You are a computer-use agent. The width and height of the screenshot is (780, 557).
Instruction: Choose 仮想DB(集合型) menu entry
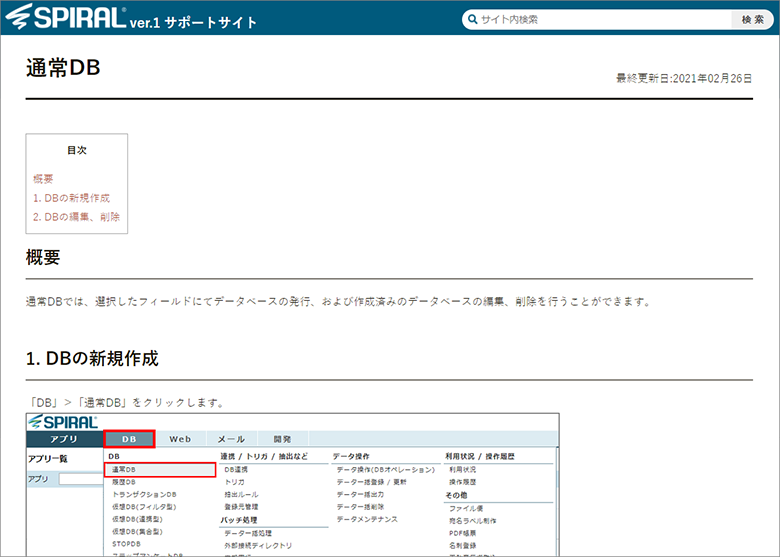[137, 532]
